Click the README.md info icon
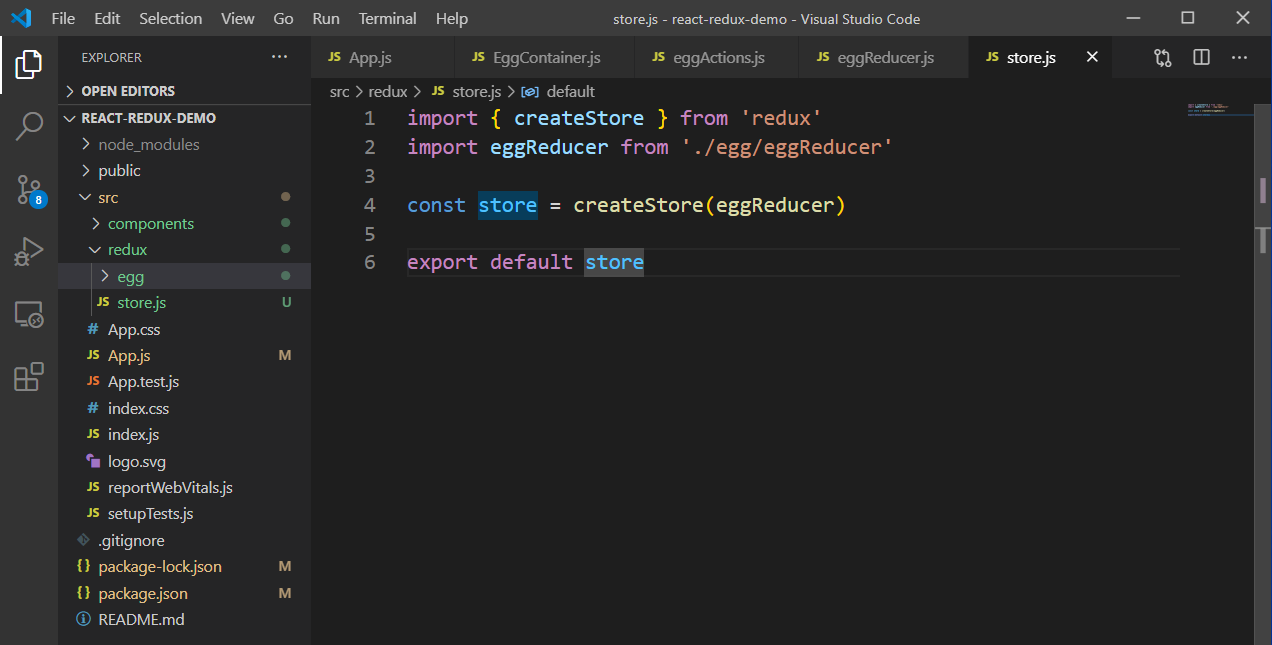The height and width of the screenshot is (645, 1272). (x=84, y=619)
